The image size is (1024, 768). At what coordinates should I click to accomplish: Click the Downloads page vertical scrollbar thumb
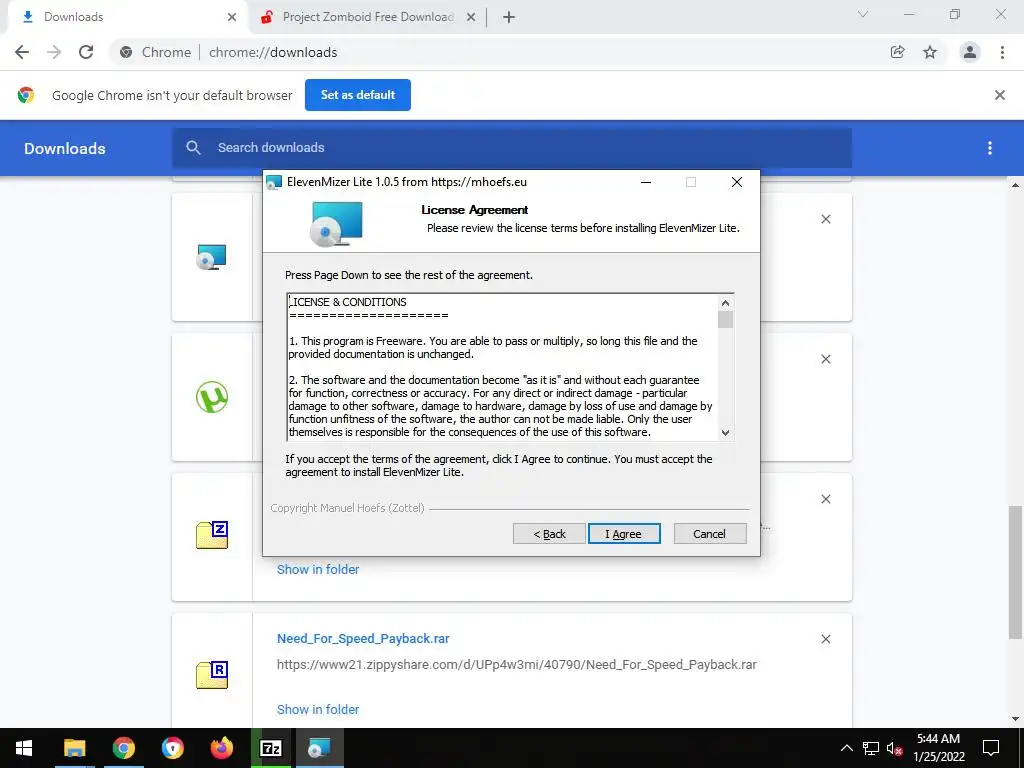click(1016, 572)
